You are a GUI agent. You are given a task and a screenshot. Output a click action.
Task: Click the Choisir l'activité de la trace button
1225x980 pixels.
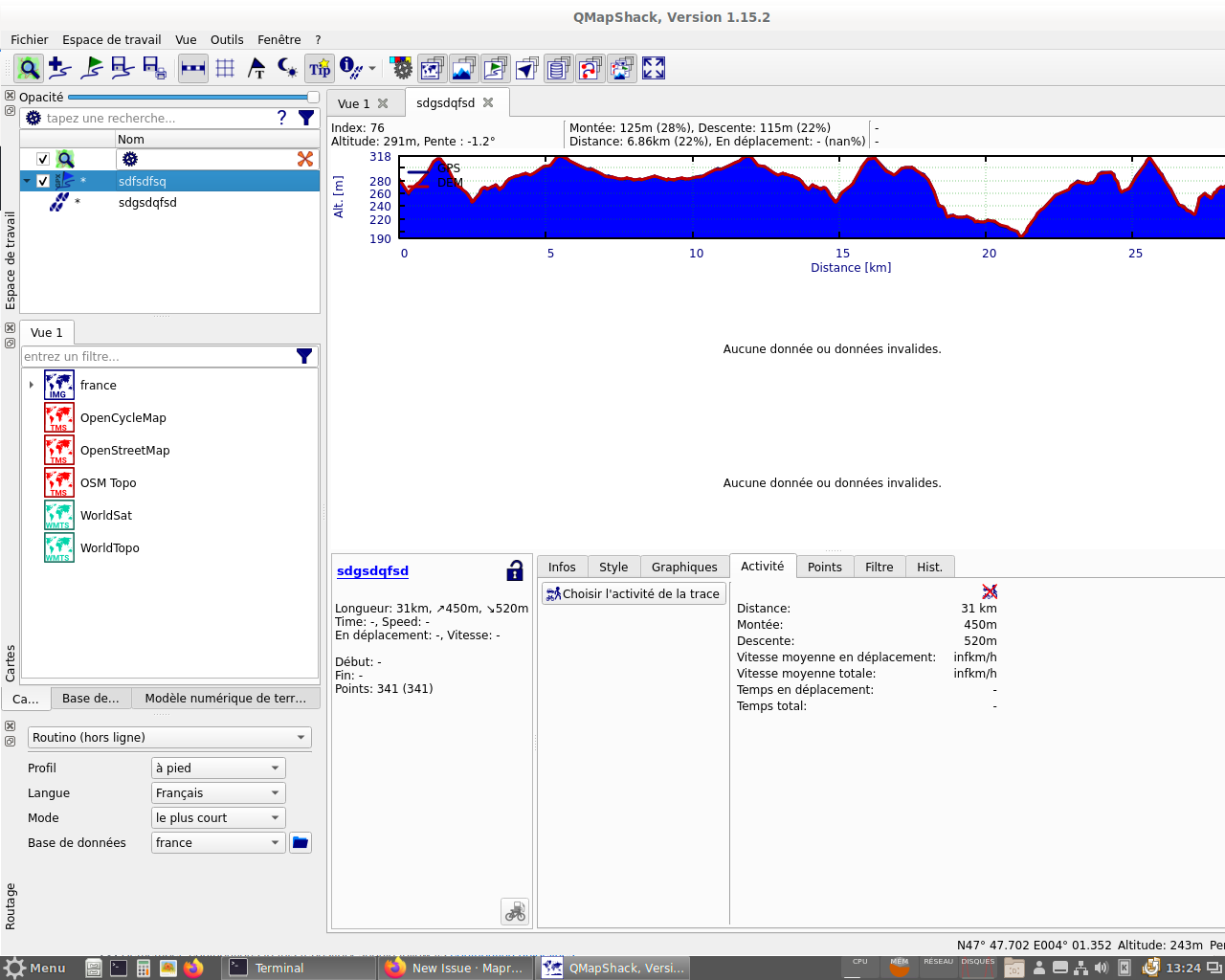[x=634, y=593]
